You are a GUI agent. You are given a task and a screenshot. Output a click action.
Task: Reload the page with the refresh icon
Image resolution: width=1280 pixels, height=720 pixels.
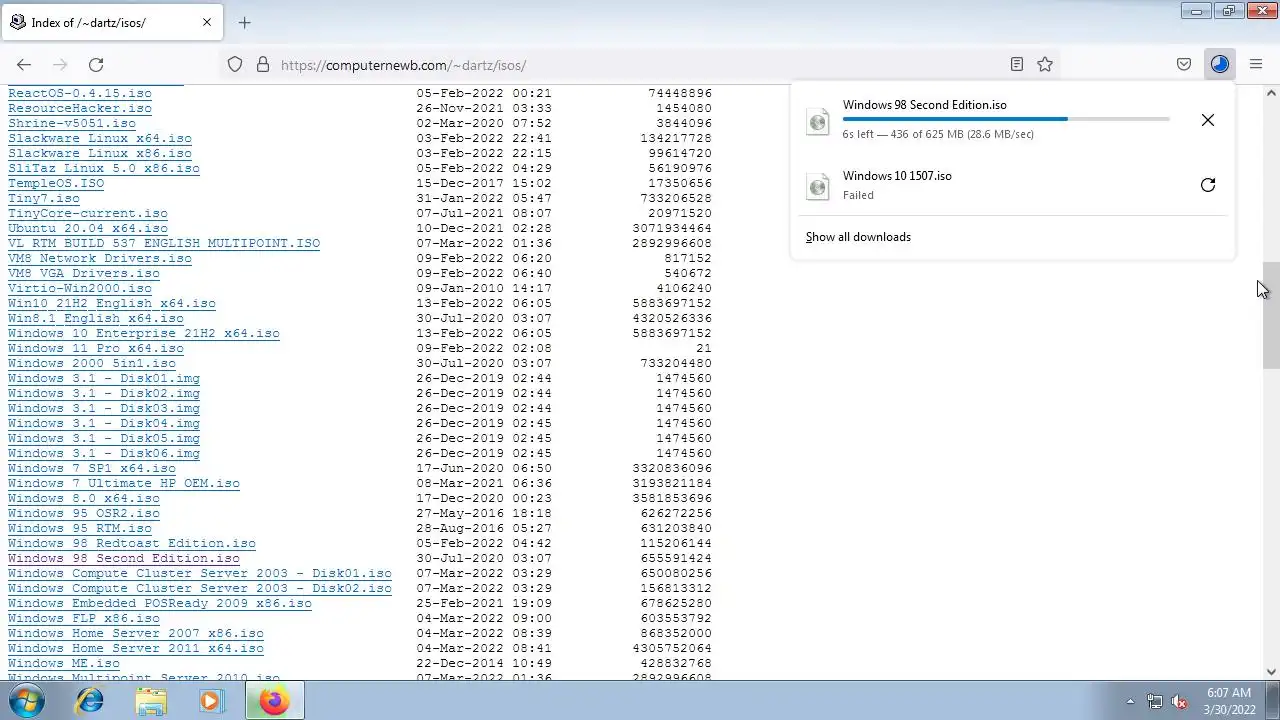96,64
